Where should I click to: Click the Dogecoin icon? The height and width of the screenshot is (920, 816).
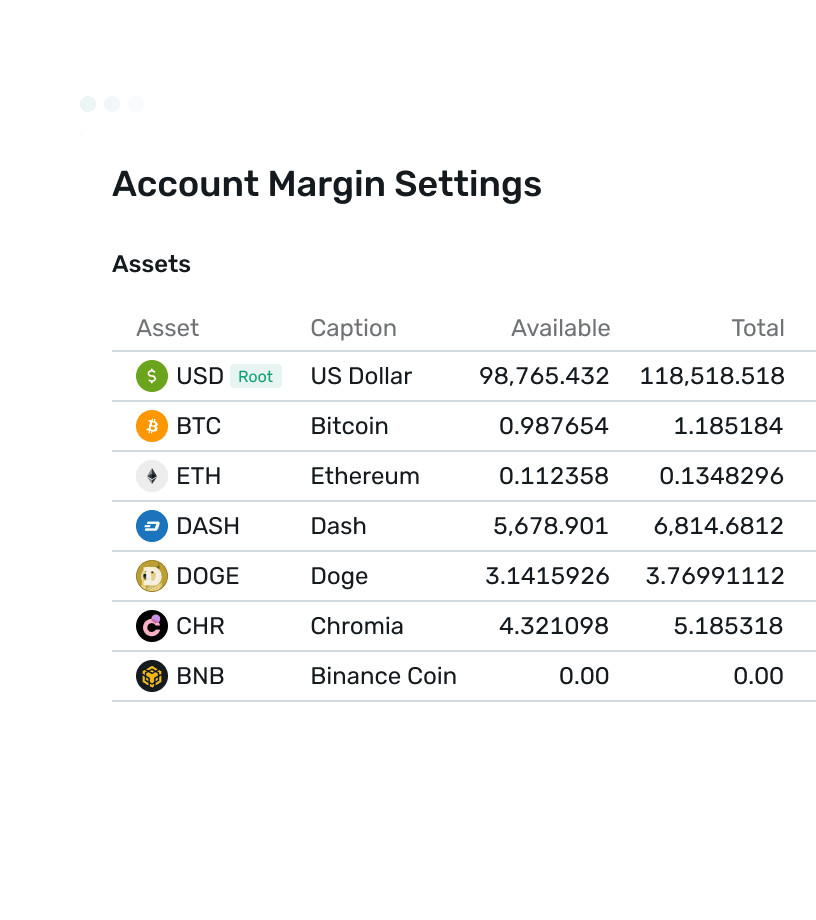point(150,576)
